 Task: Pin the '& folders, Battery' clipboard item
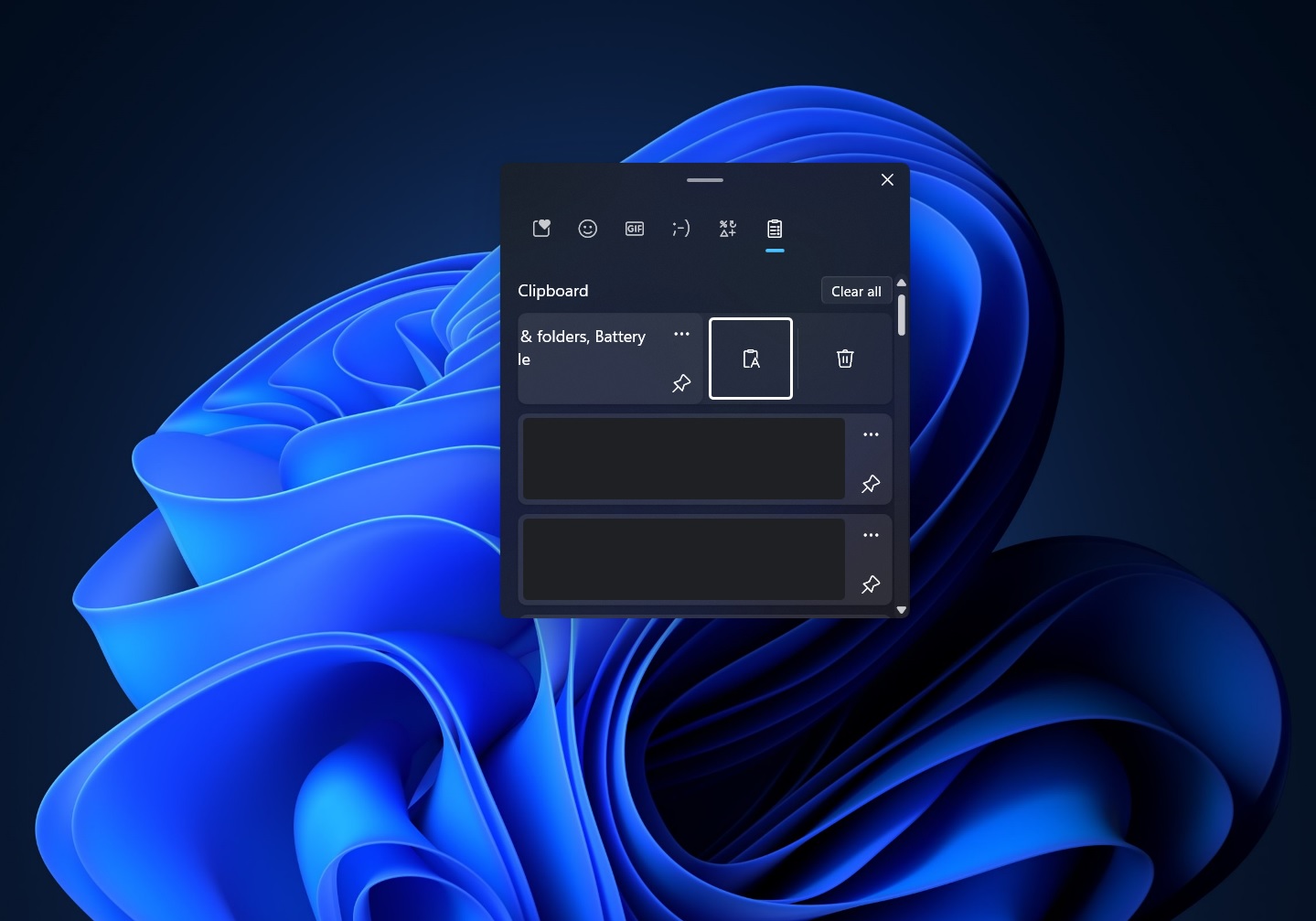681,384
